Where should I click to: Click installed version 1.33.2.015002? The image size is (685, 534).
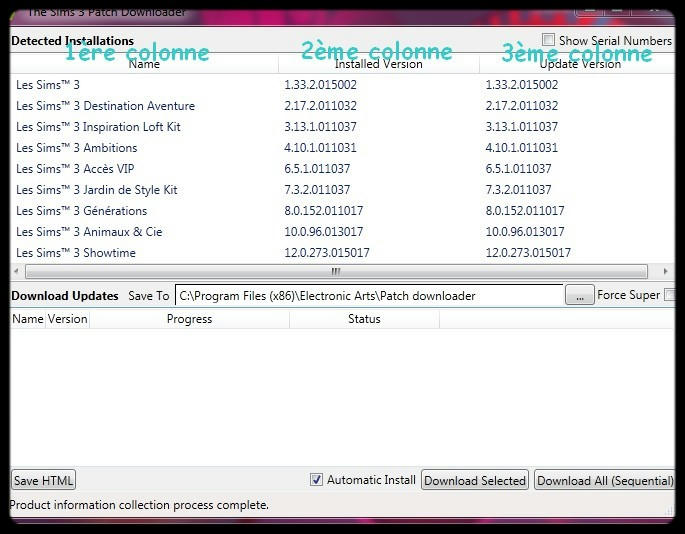click(x=320, y=85)
